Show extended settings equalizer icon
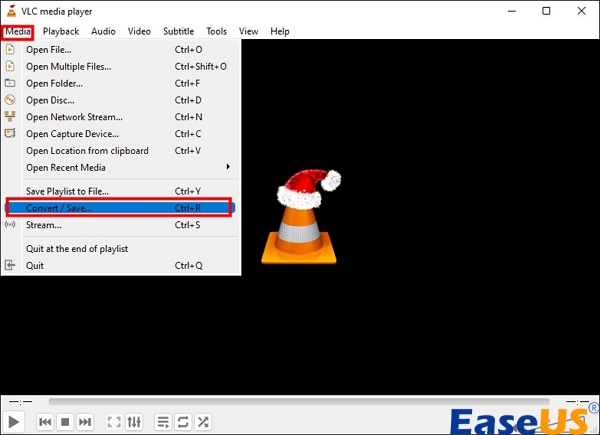Image resolution: width=600 pixels, height=435 pixels. pos(134,422)
